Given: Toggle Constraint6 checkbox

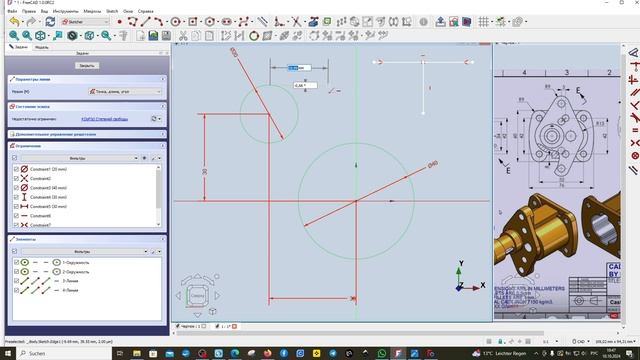Looking at the screenshot, I should [16, 216].
